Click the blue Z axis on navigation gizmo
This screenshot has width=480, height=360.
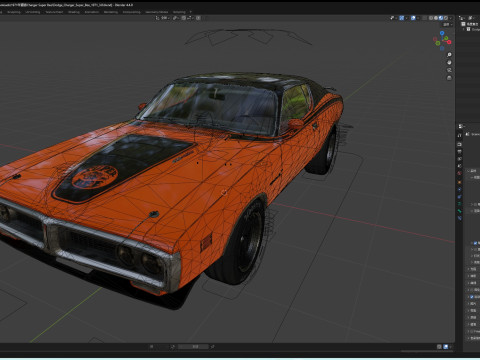pos(442,33)
